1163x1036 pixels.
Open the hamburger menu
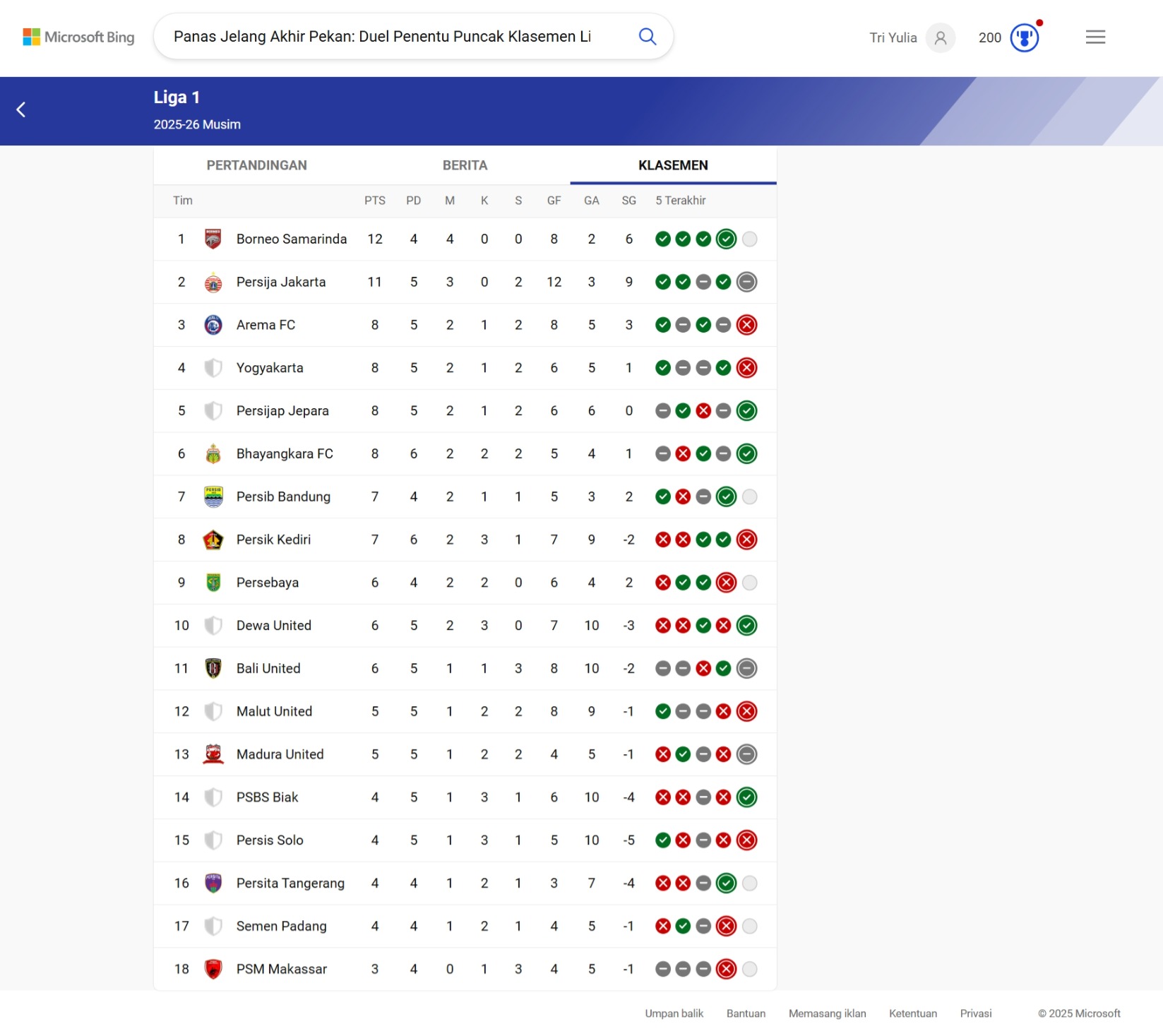coord(1095,37)
